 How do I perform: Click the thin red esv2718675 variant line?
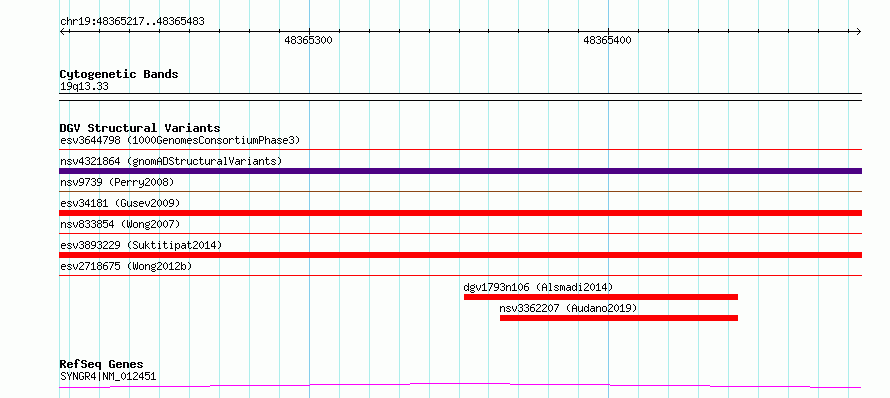click(x=460, y=275)
